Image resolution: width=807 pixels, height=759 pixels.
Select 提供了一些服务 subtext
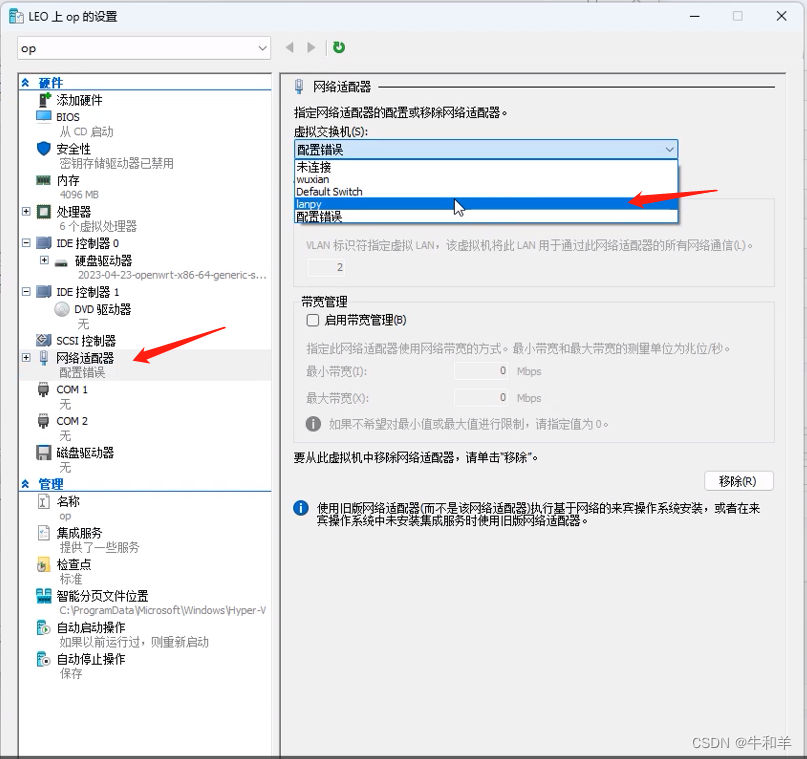click(99, 547)
